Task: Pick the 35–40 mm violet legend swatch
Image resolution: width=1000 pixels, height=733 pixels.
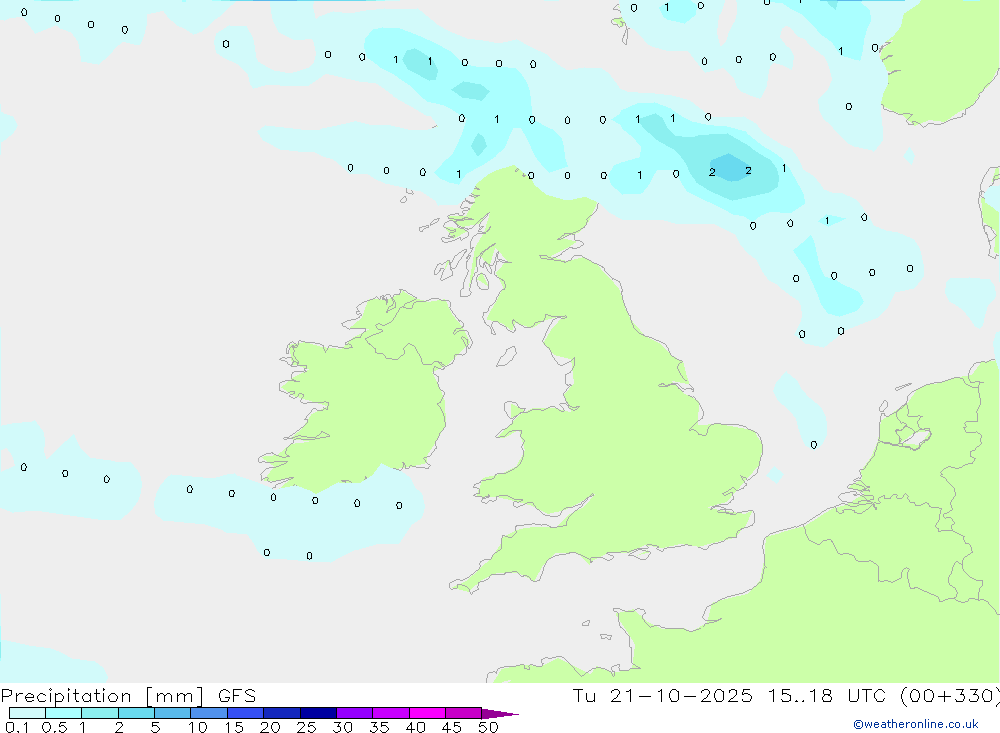Action: [x=391, y=713]
